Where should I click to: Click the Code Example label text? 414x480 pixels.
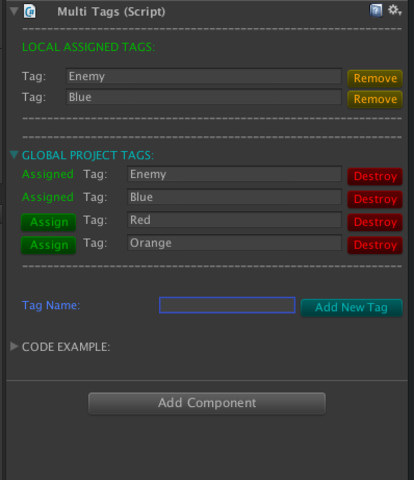pos(66,347)
